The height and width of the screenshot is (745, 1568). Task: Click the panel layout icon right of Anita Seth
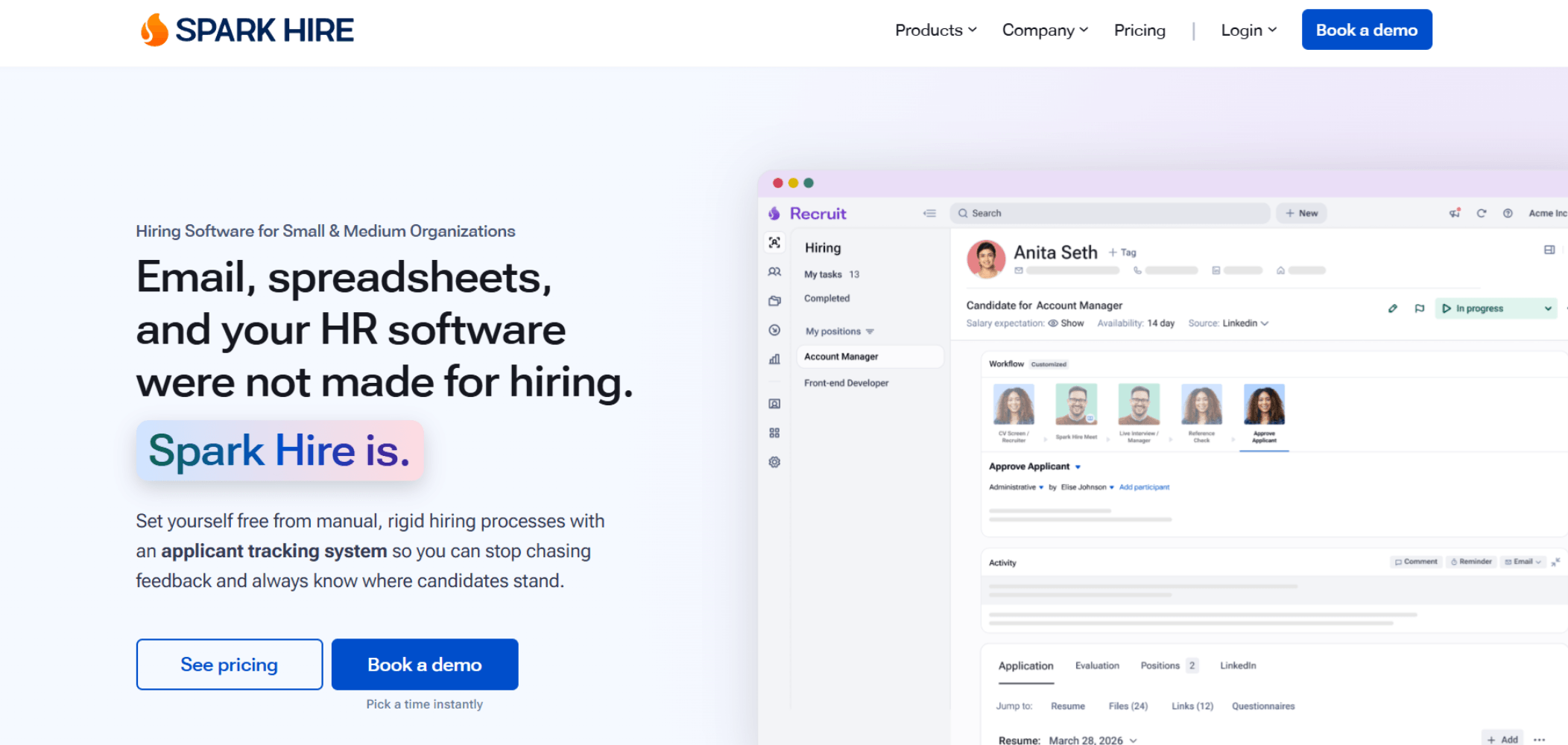[x=1549, y=250]
